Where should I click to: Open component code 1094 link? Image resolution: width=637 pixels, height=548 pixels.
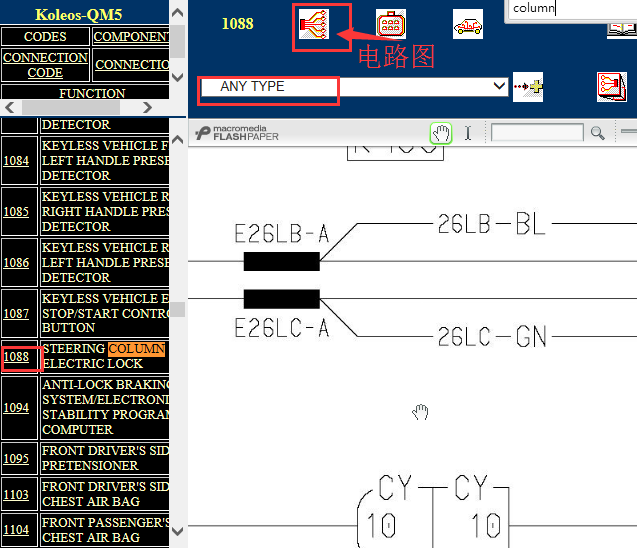pyautogui.click(x=16, y=407)
